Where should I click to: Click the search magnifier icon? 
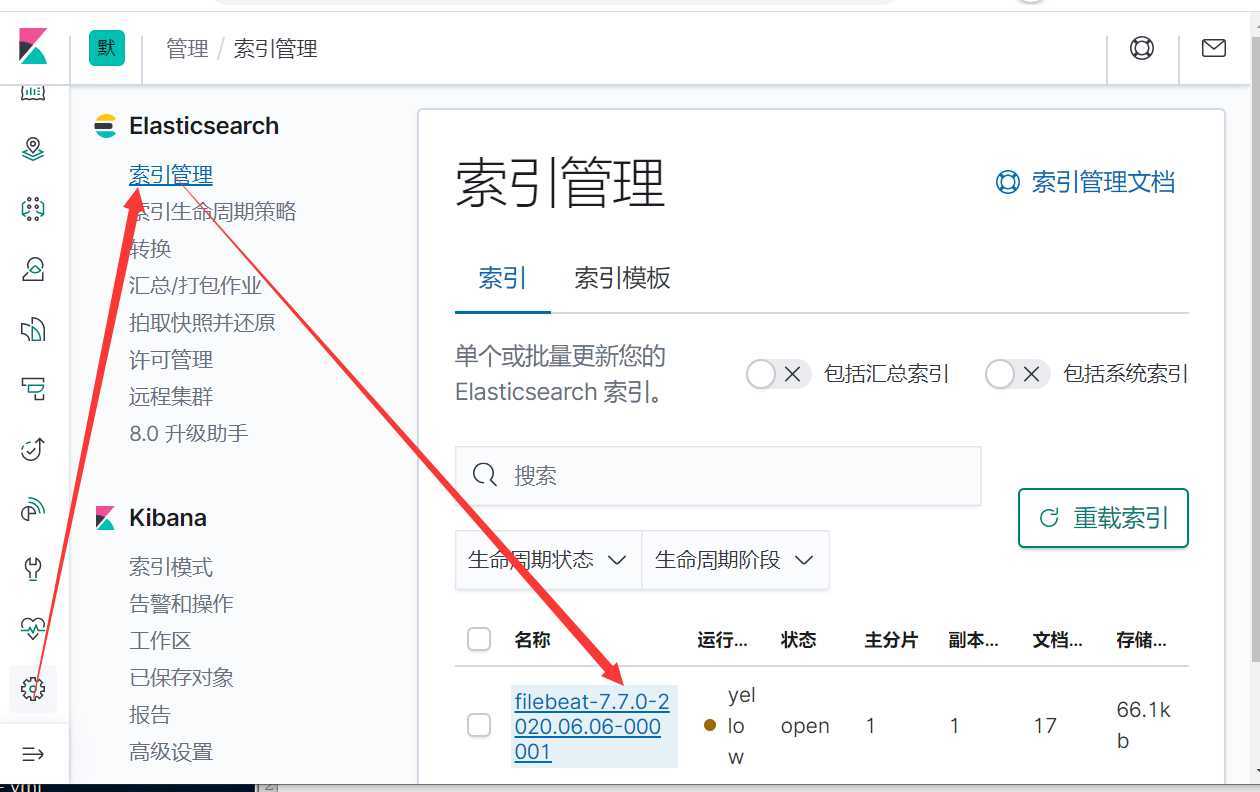tap(485, 475)
